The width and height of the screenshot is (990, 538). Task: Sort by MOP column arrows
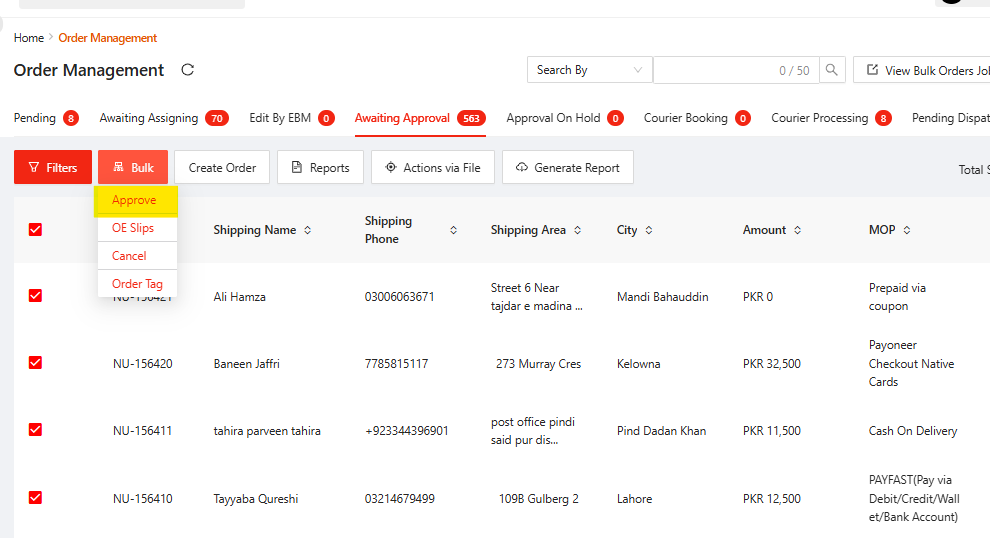click(x=907, y=230)
